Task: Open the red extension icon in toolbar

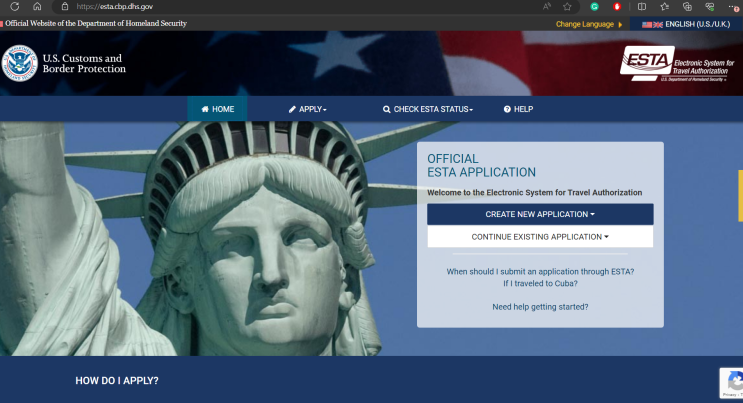Action: 617,7
